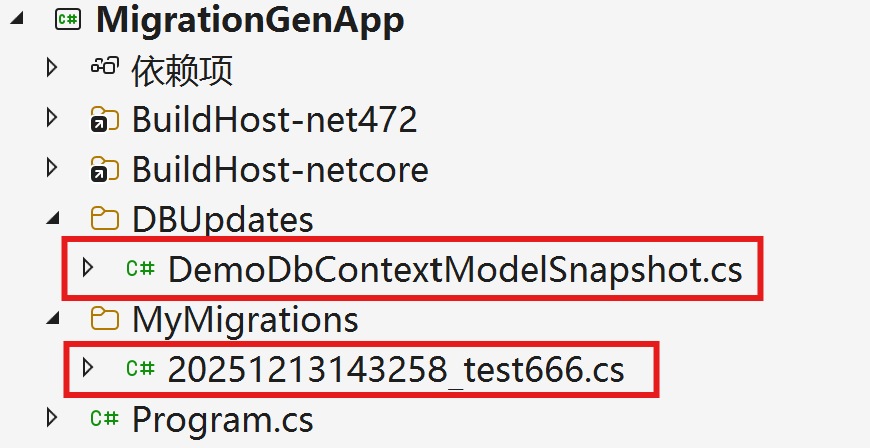This screenshot has width=870, height=448.
Task: Expand the 依赖项 node
Action: tap(53, 68)
